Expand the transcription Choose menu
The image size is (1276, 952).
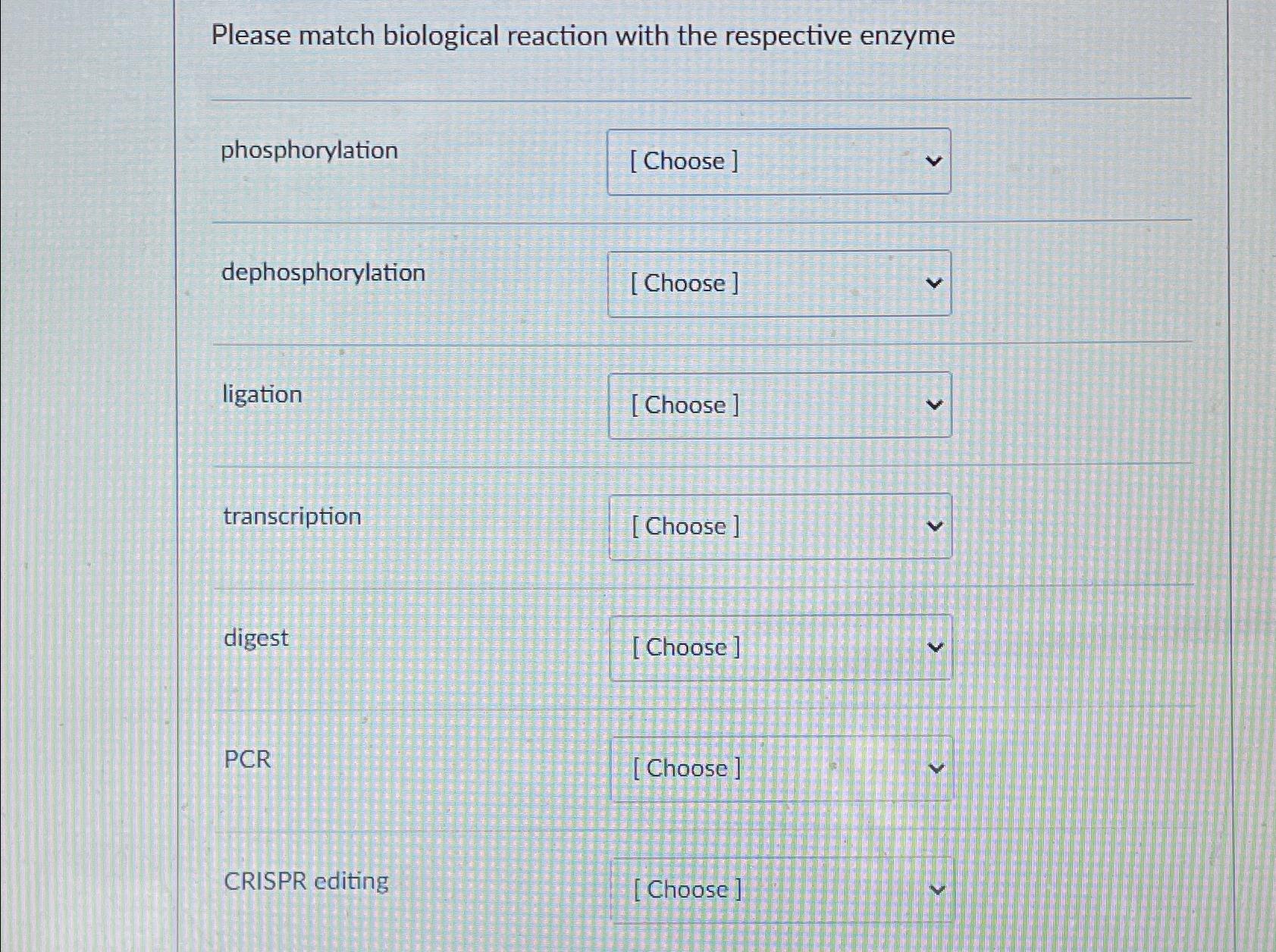779,526
